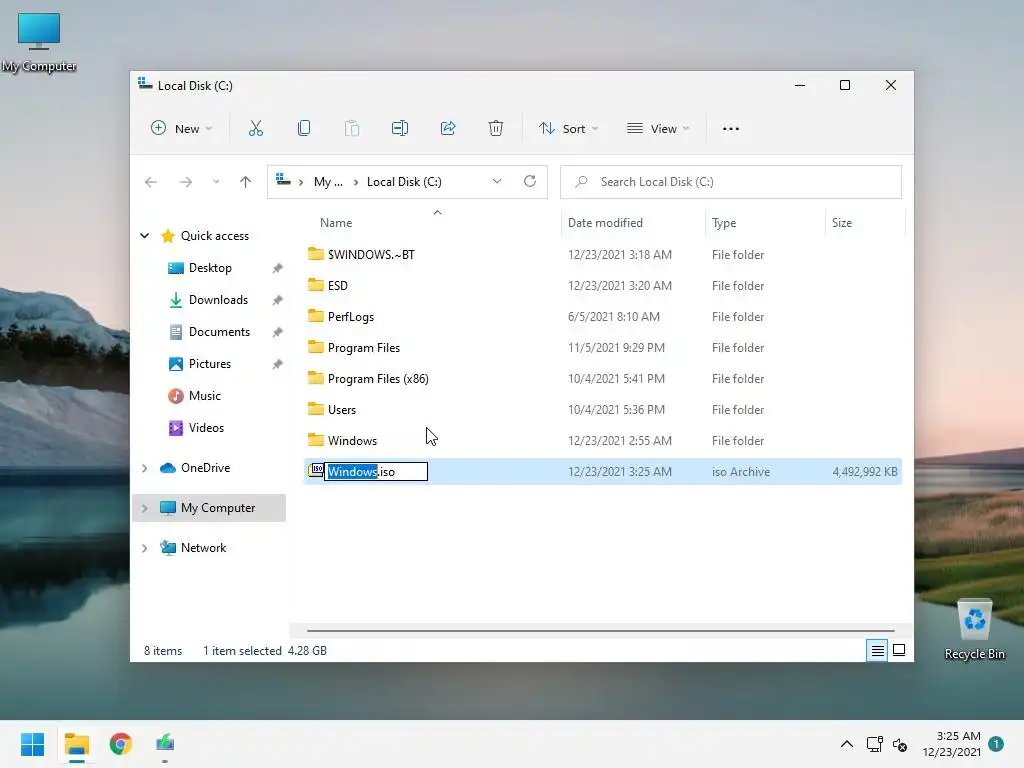Select Videos in navigation pane
The image size is (1024, 768).
pos(206,428)
